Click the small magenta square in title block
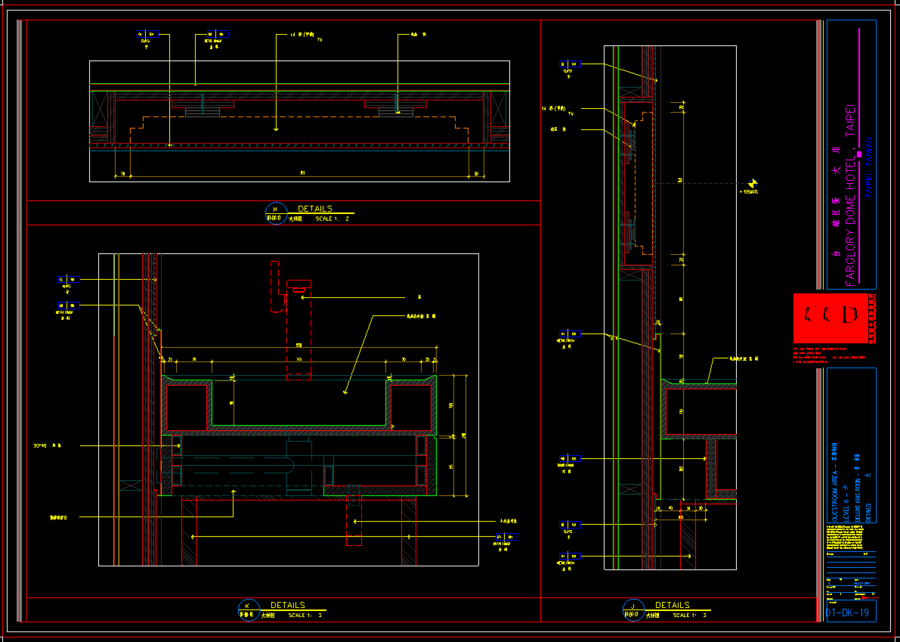Screen dimensions: 900x642 tap(859, 154)
